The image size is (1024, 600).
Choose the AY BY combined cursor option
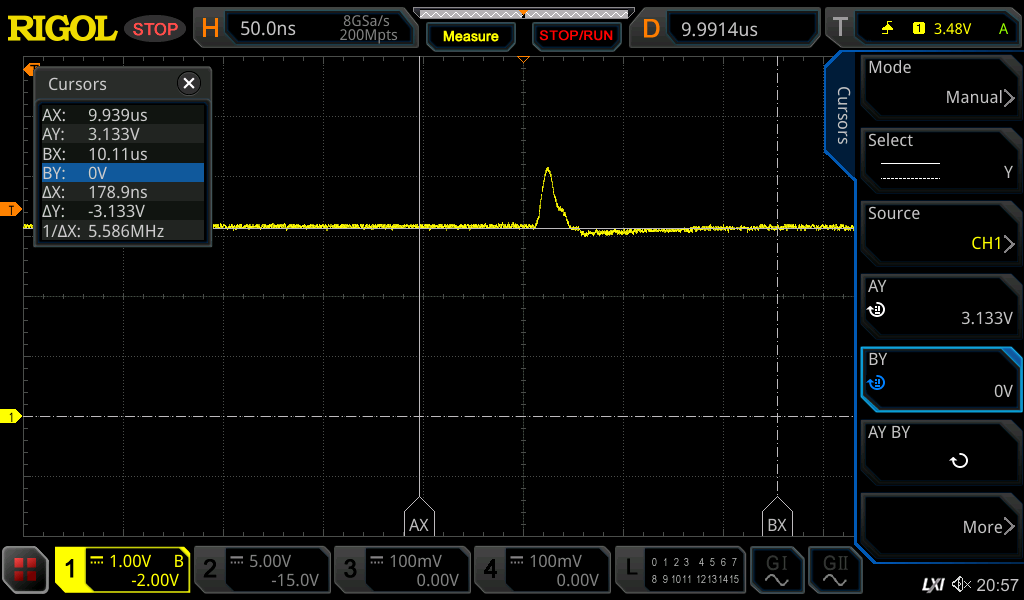pos(941,451)
